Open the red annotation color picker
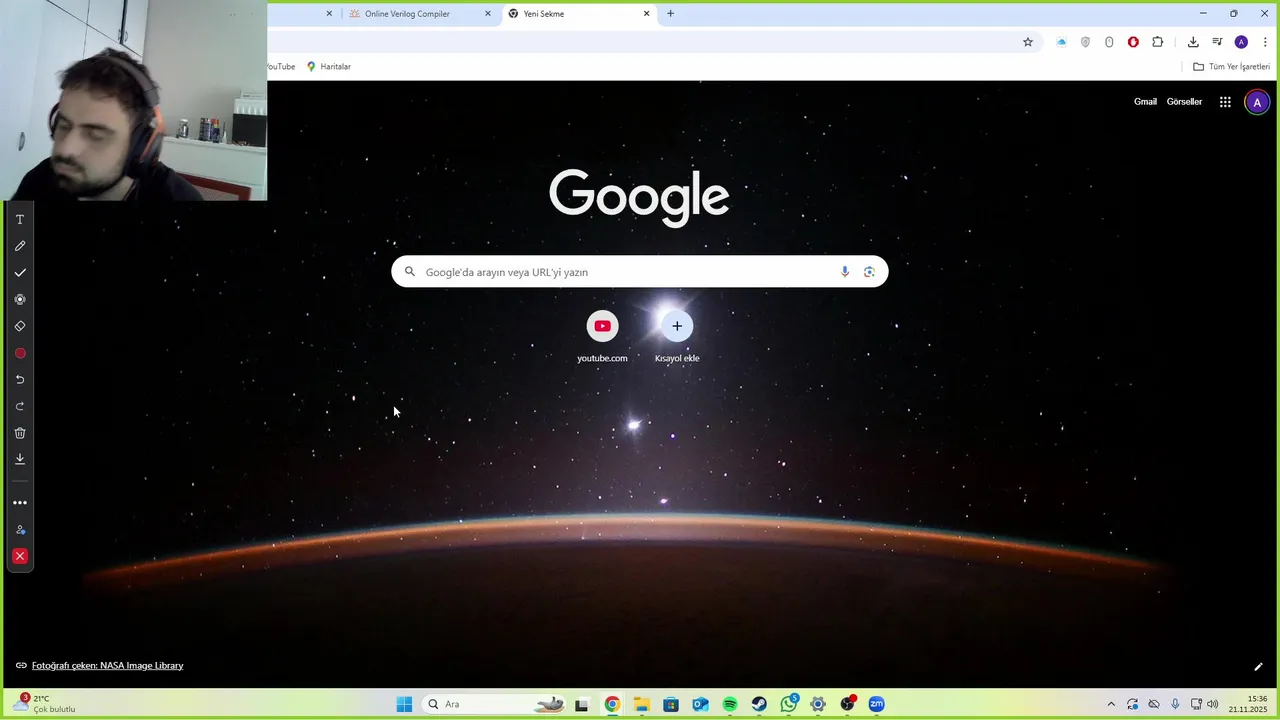The height and width of the screenshot is (720, 1280). tap(19, 353)
